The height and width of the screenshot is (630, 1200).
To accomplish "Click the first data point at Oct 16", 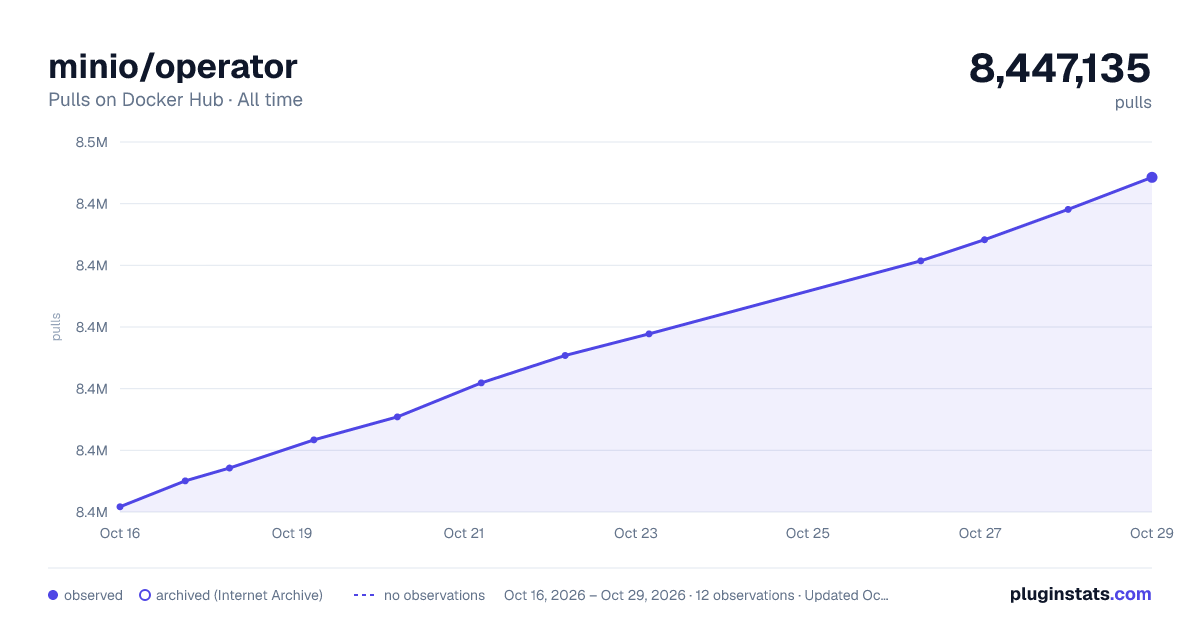I will [120, 507].
